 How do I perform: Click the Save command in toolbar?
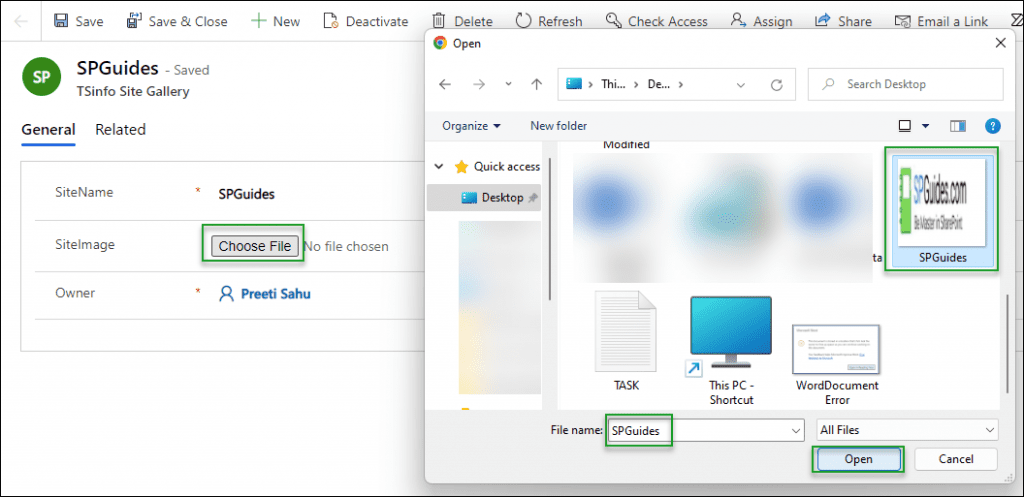click(78, 21)
